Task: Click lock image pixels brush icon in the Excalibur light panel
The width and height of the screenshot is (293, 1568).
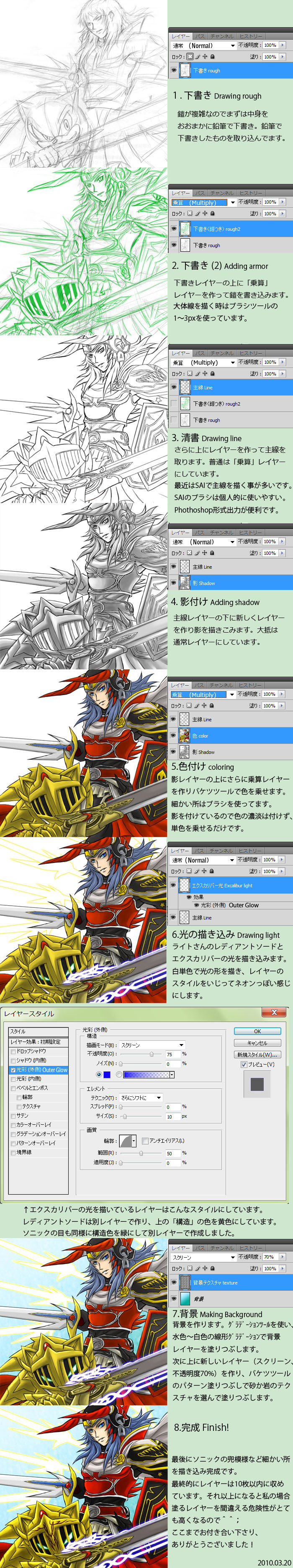Action: [197, 871]
